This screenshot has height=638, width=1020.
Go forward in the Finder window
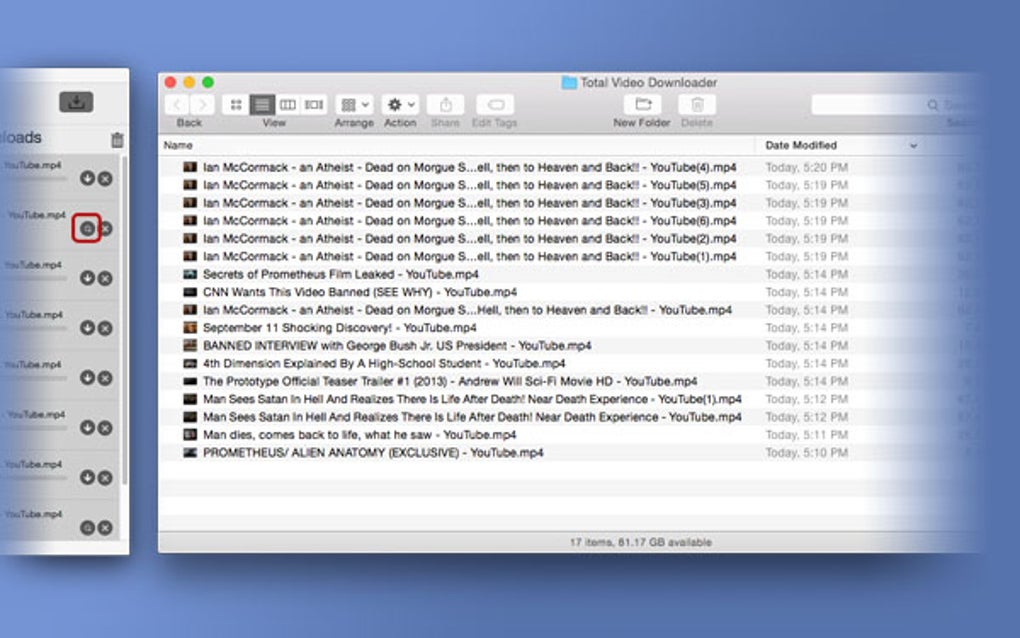pyautogui.click(x=202, y=105)
